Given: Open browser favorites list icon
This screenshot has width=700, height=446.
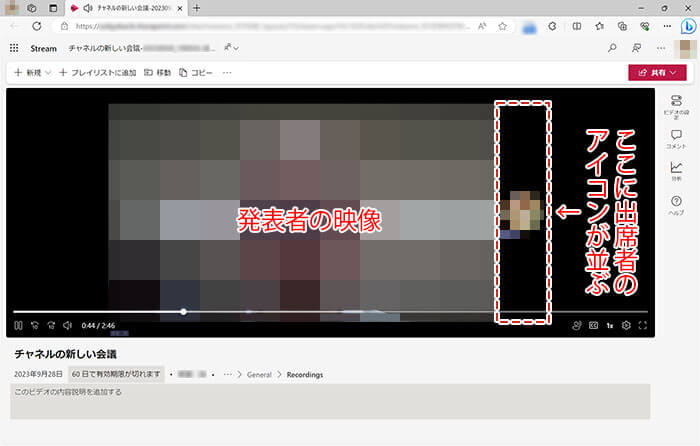Looking at the screenshot, I should [600, 26].
